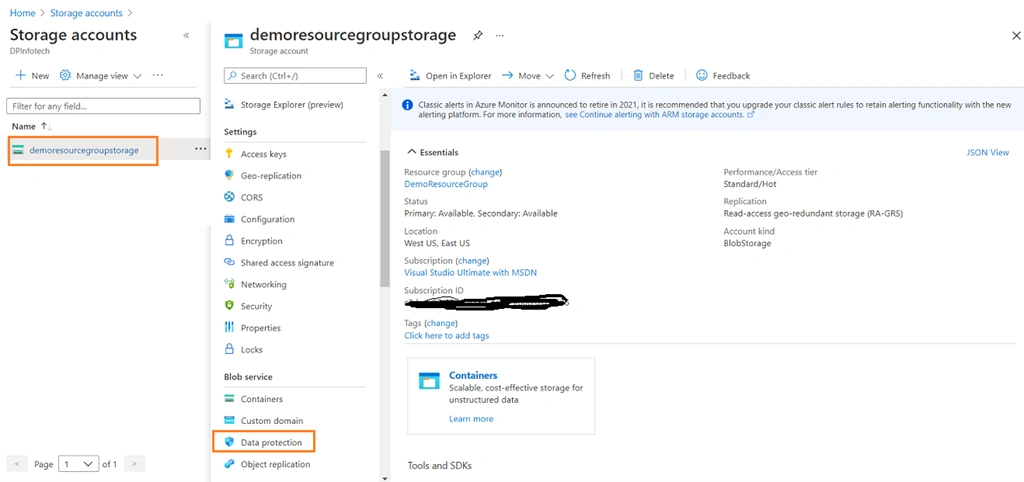Select demoresourcegroupstorage in the accounts list
The height and width of the screenshot is (482, 1024).
(84, 150)
